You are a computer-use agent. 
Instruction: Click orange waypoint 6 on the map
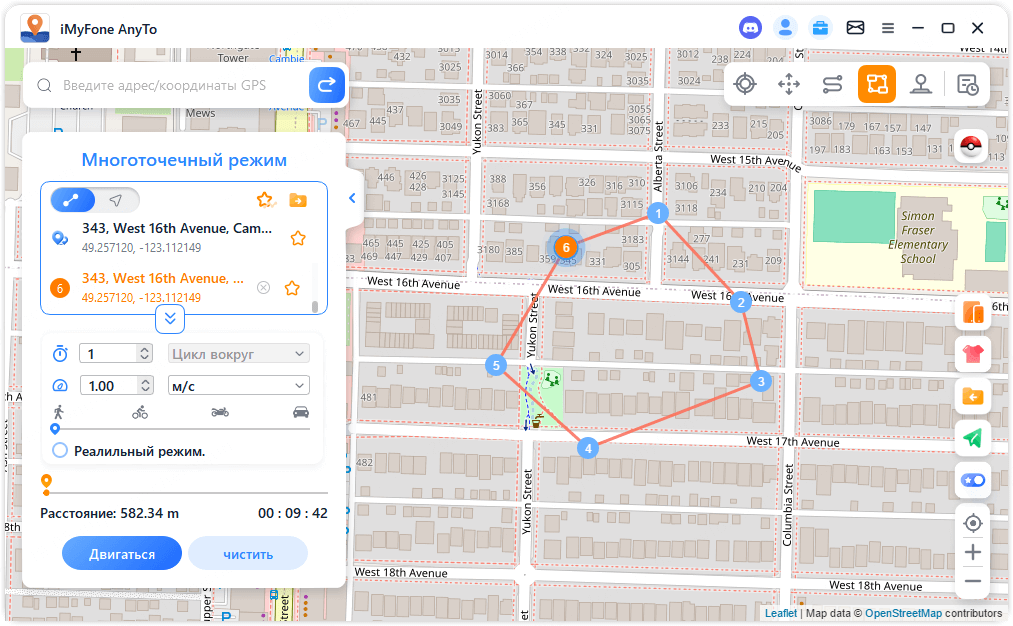[566, 247]
